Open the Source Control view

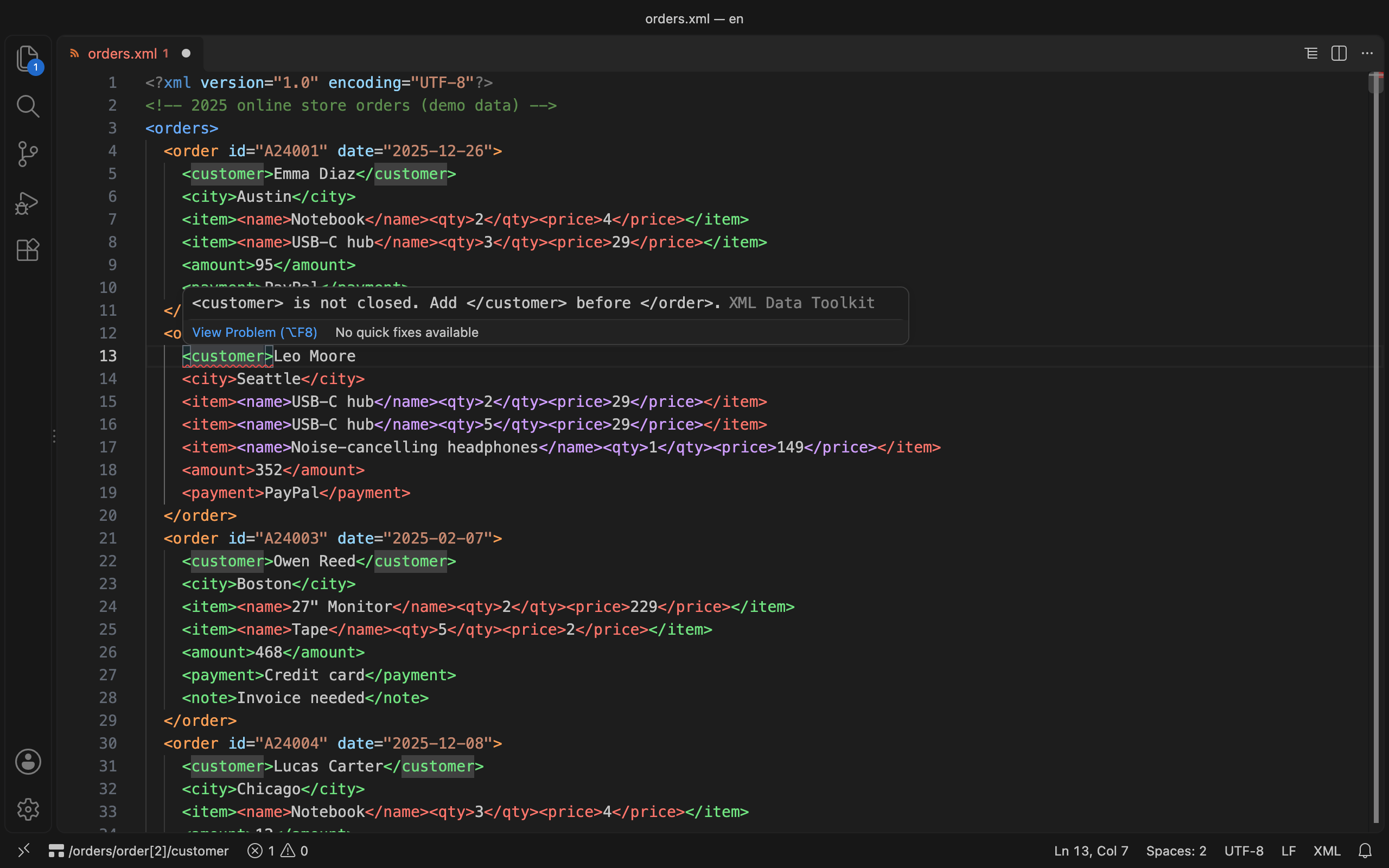coord(28,154)
